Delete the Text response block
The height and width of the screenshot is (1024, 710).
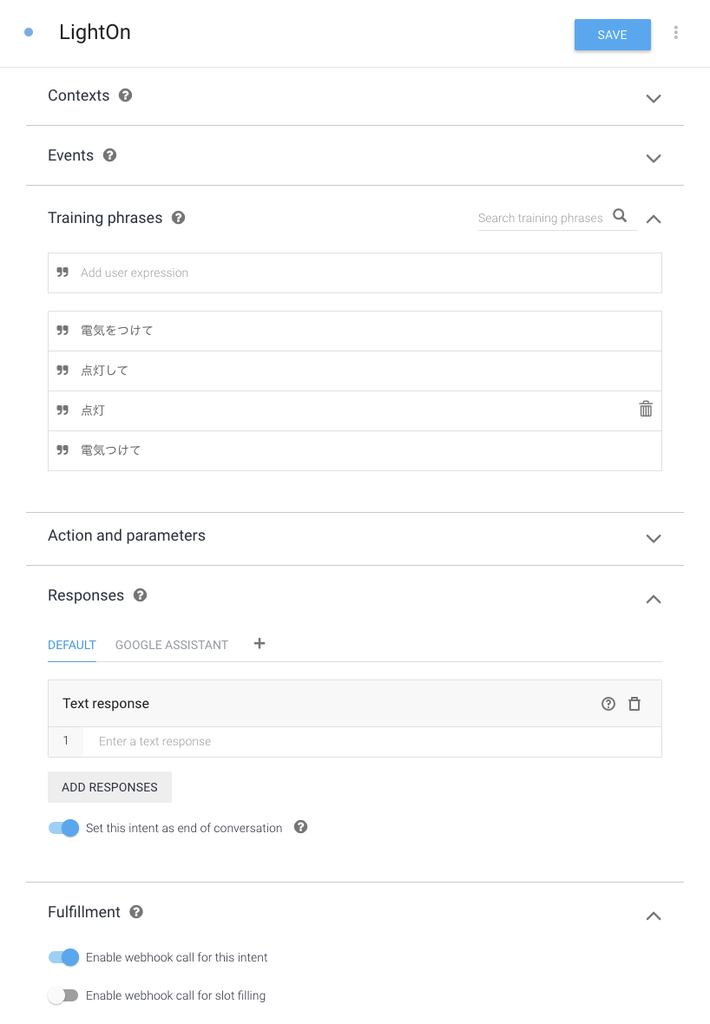634,704
